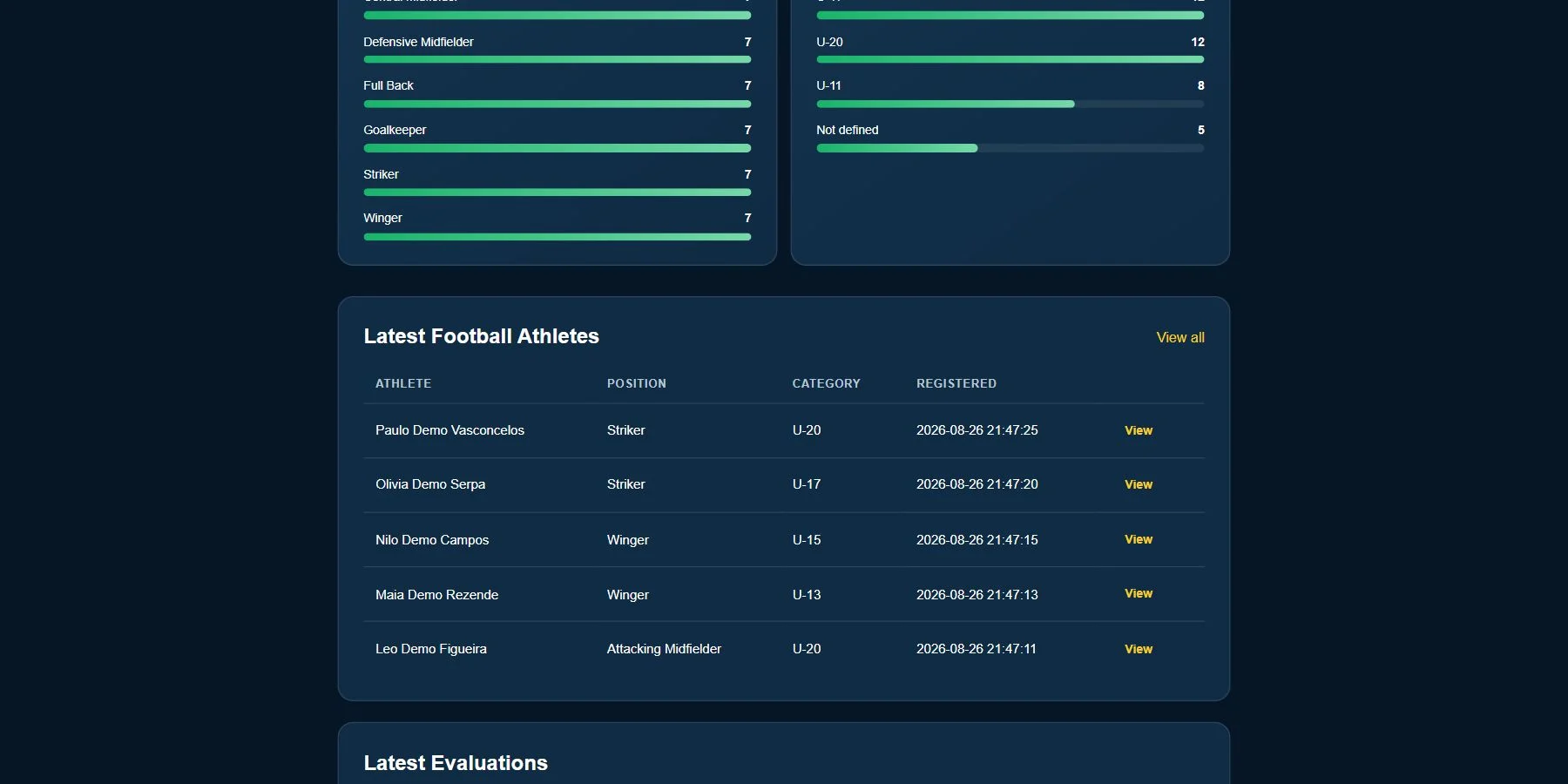Click the U-11 count of 8
This screenshot has height=784, width=1568.
point(1201,85)
